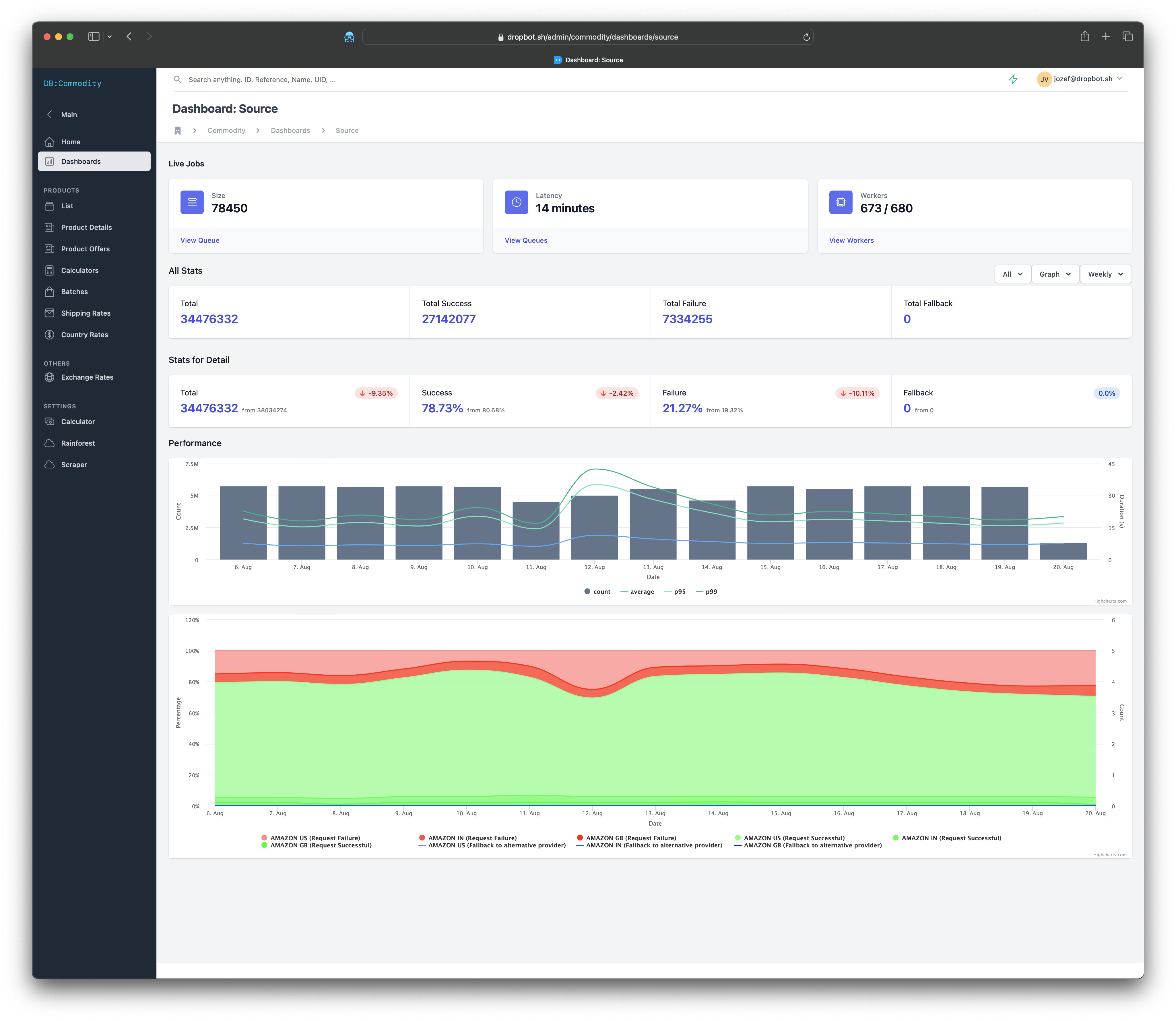This screenshot has width=1176, height=1021.
Task: Toggle AMAZON GB (Request Successful) legend item
Action: pyautogui.click(x=316, y=845)
